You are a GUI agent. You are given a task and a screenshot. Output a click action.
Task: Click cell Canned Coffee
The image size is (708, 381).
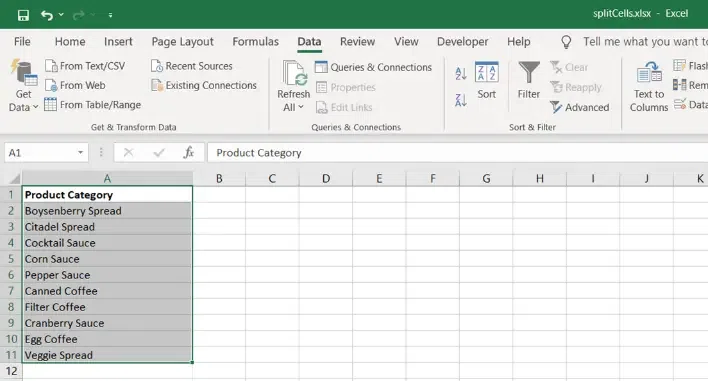click(x=107, y=291)
